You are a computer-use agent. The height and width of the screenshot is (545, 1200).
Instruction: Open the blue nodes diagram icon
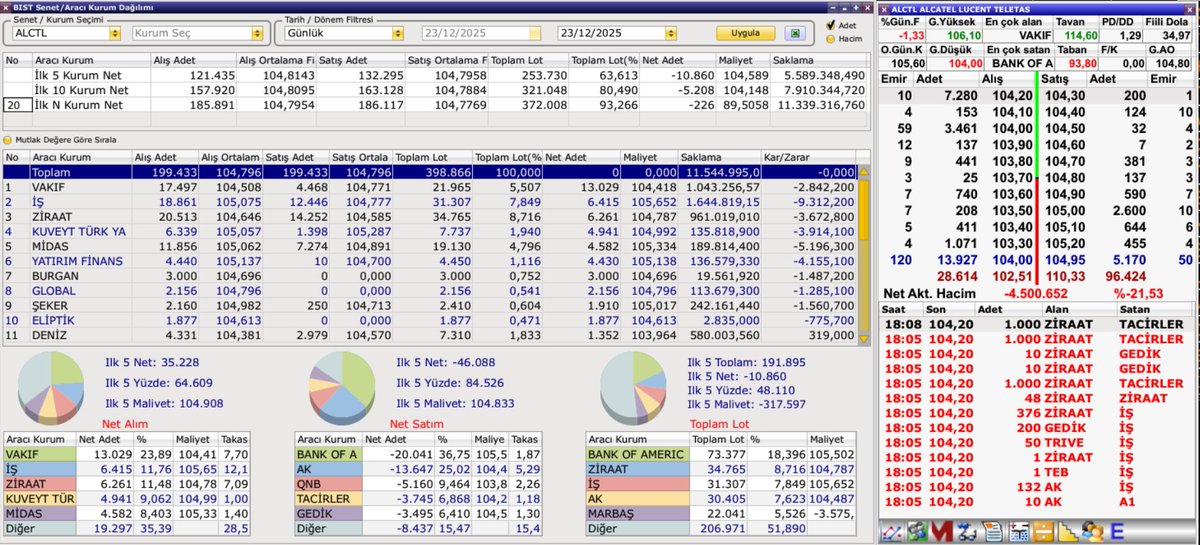(967, 531)
